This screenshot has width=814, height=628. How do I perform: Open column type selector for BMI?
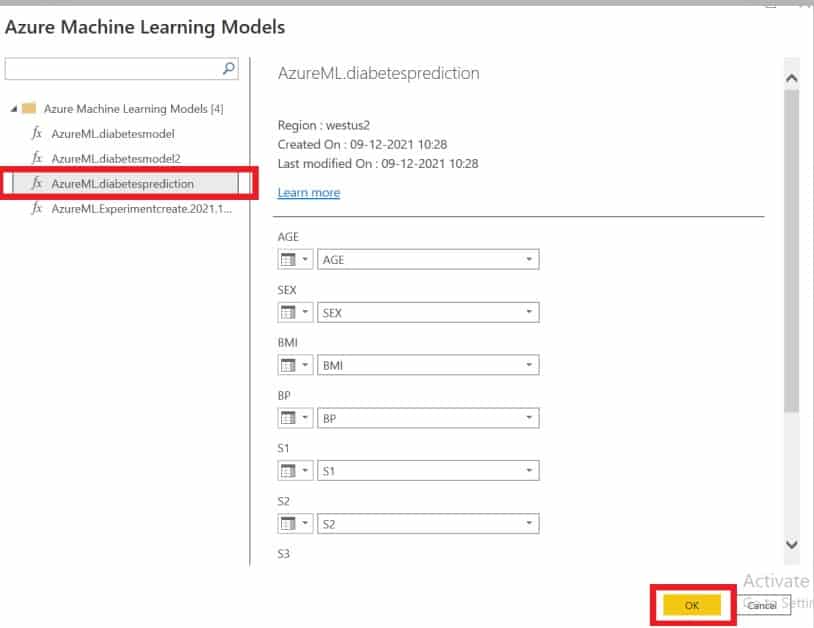coord(295,365)
